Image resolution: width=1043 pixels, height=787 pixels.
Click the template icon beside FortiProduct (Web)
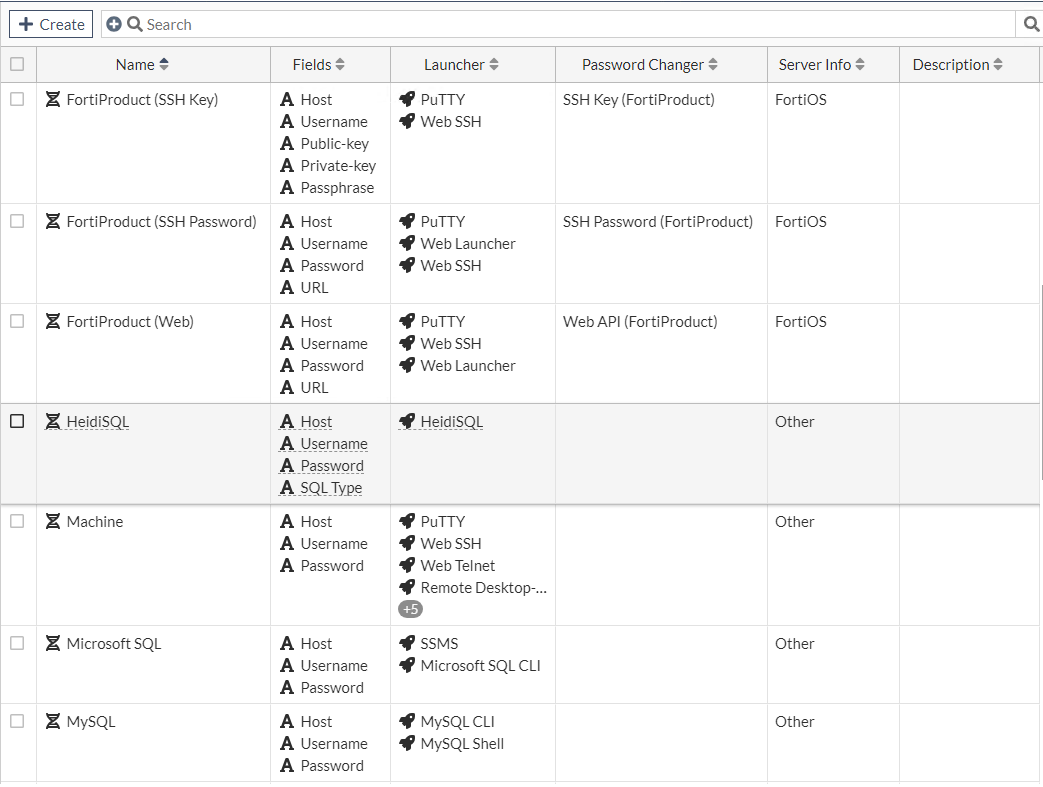pos(53,321)
